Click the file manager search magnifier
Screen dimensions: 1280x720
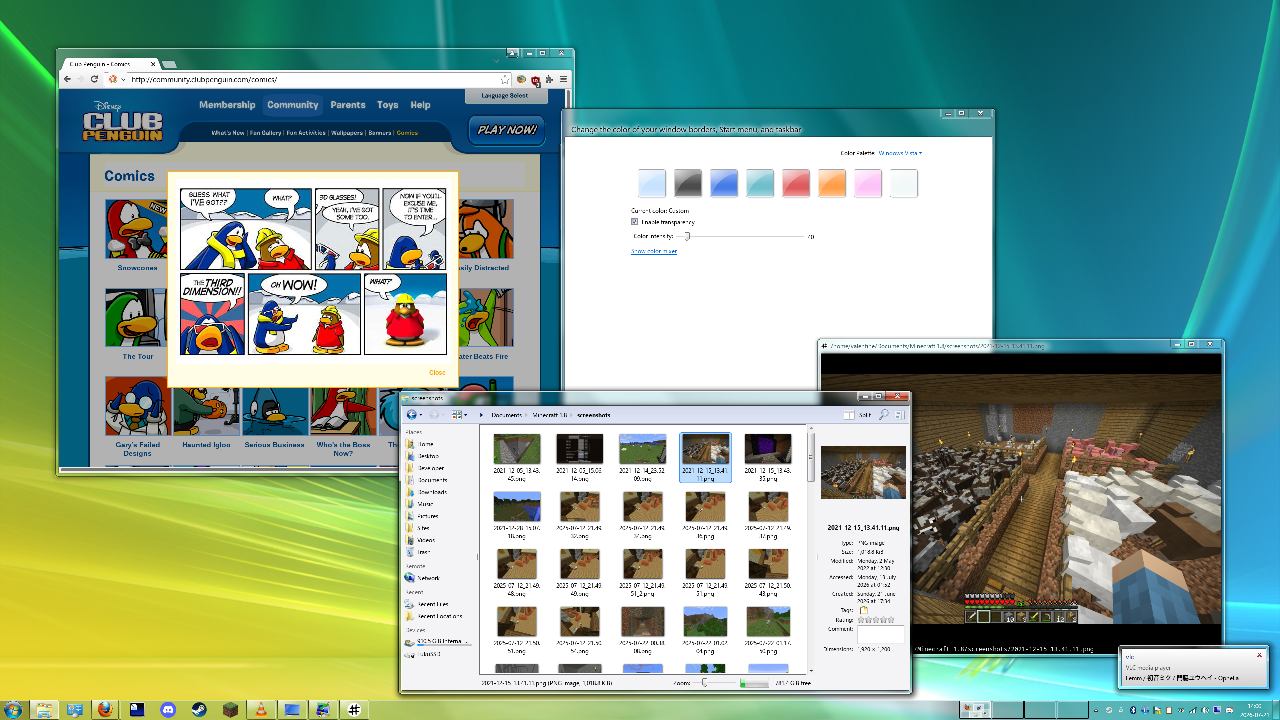pos(884,414)
